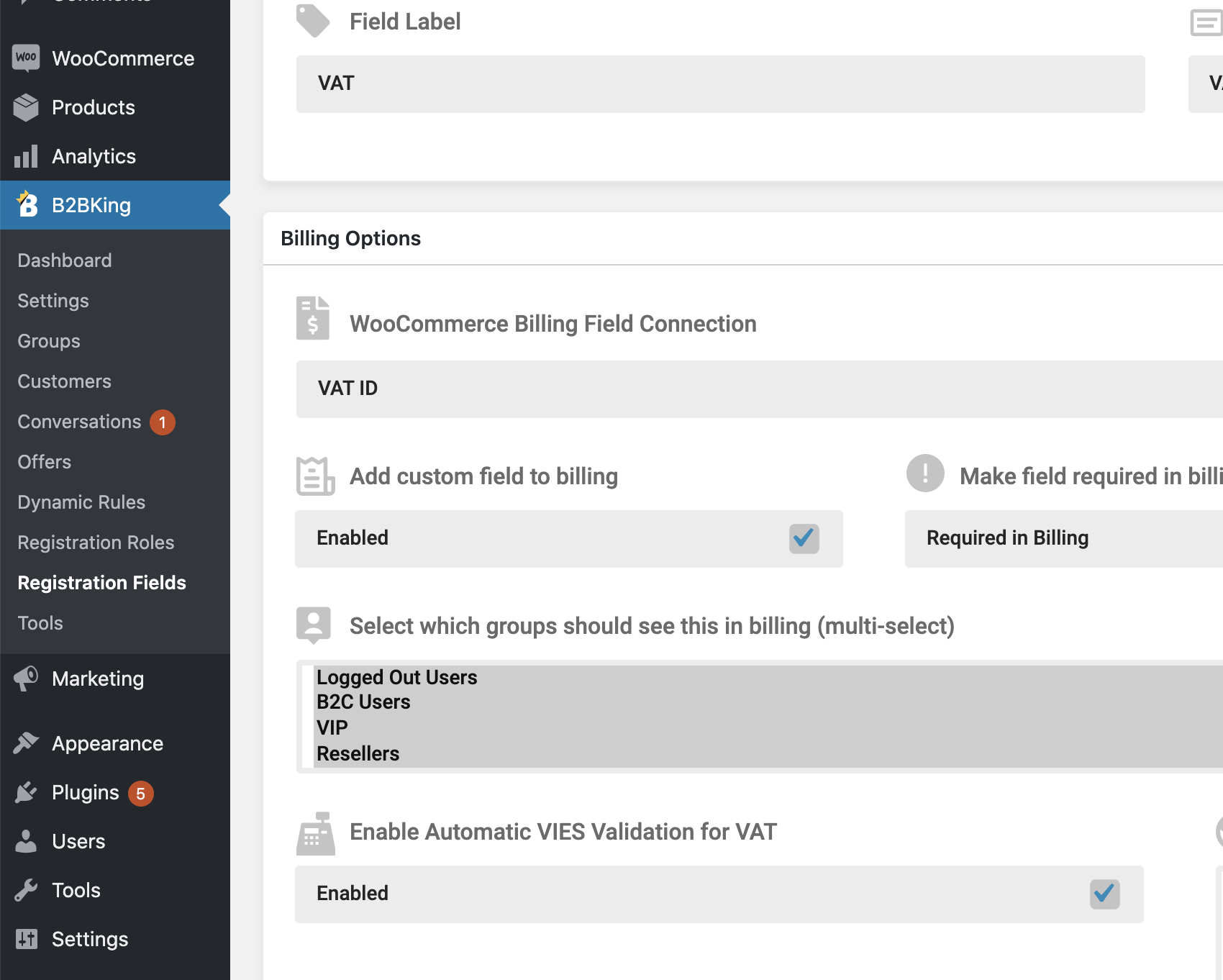The height and width of the screenshot is (980, 1223).
Task: Open the Dynamic Rules submenu item
Action: pyautogui.click(x=81, y=502)
